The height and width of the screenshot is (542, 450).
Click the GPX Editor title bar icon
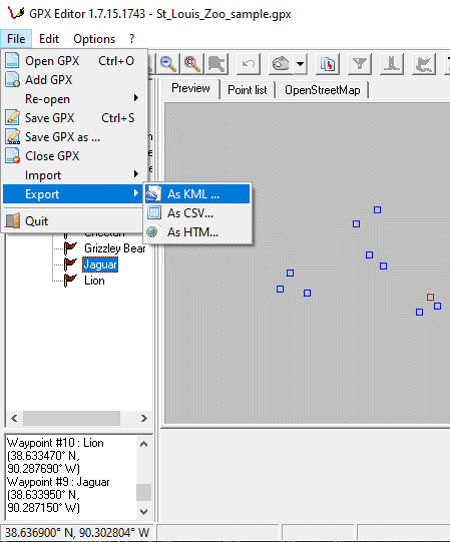tap(16, 12)
